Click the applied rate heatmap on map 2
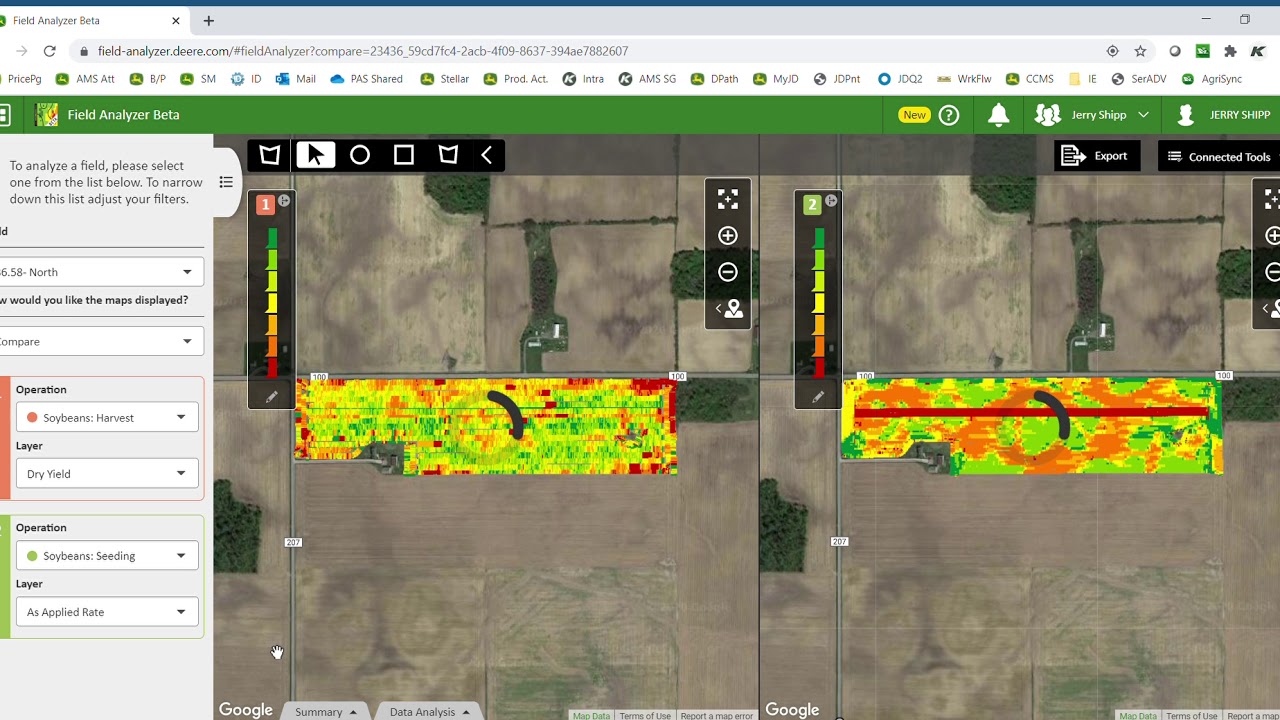 (x=1032, y=425)
